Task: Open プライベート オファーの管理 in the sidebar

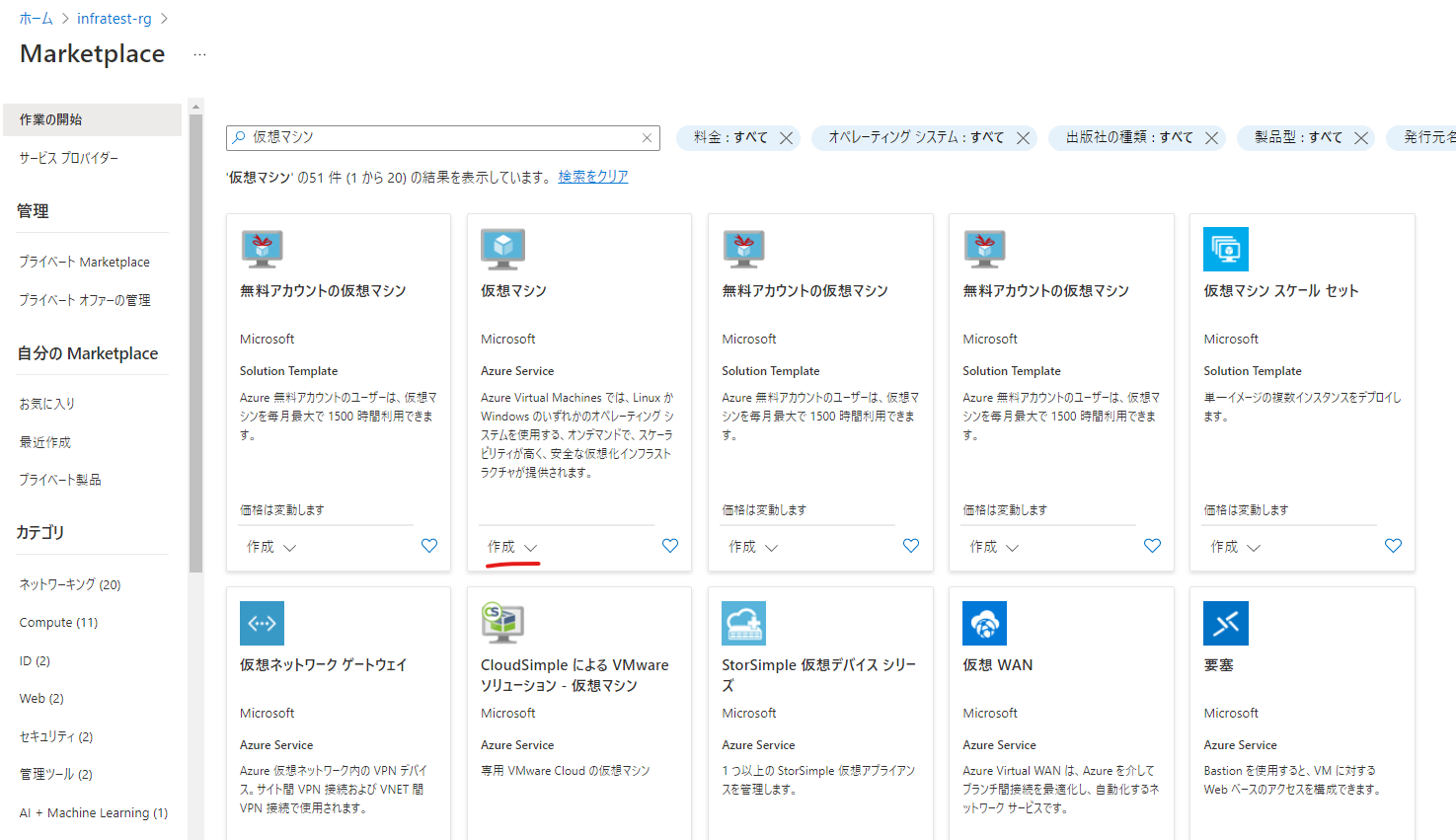Action: click(x=85, y=300)
